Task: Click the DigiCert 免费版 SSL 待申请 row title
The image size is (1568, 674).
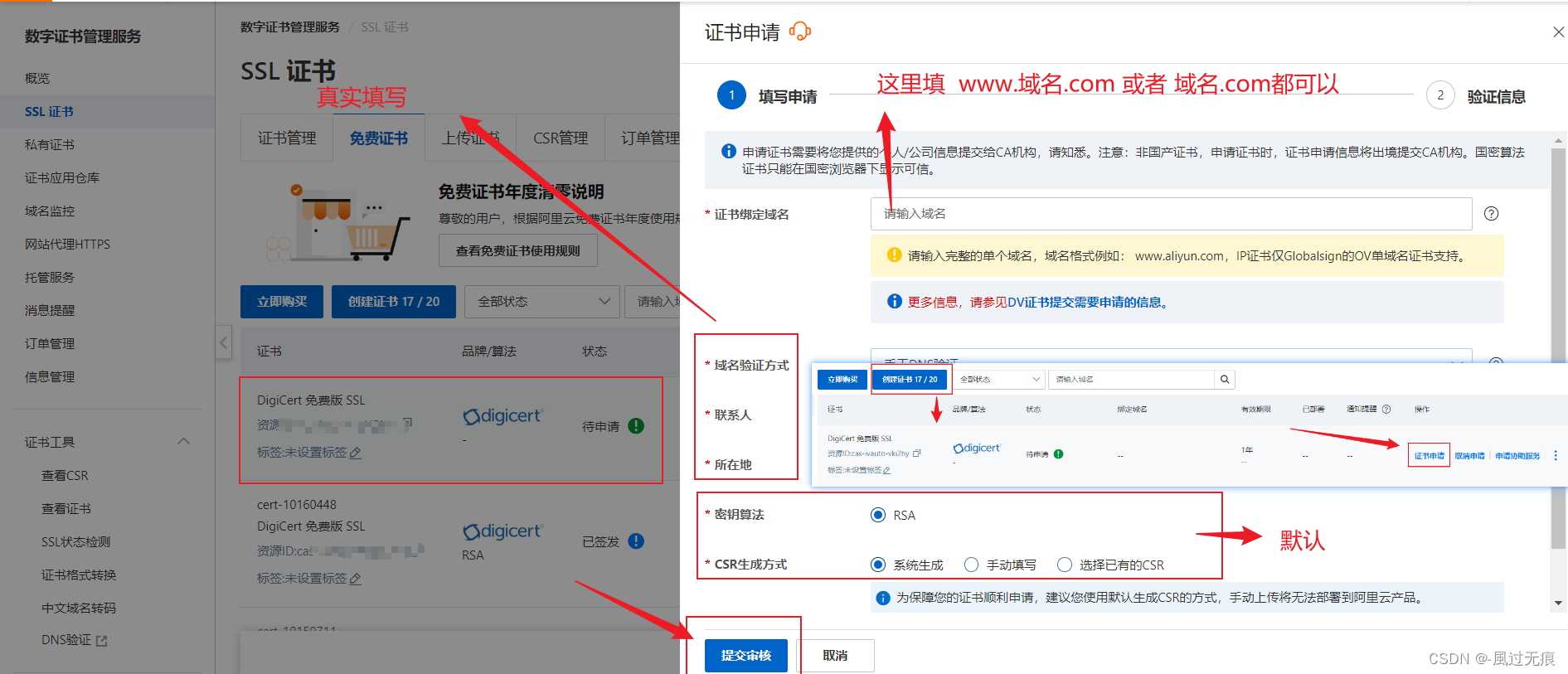Action: tap(311, 400)
